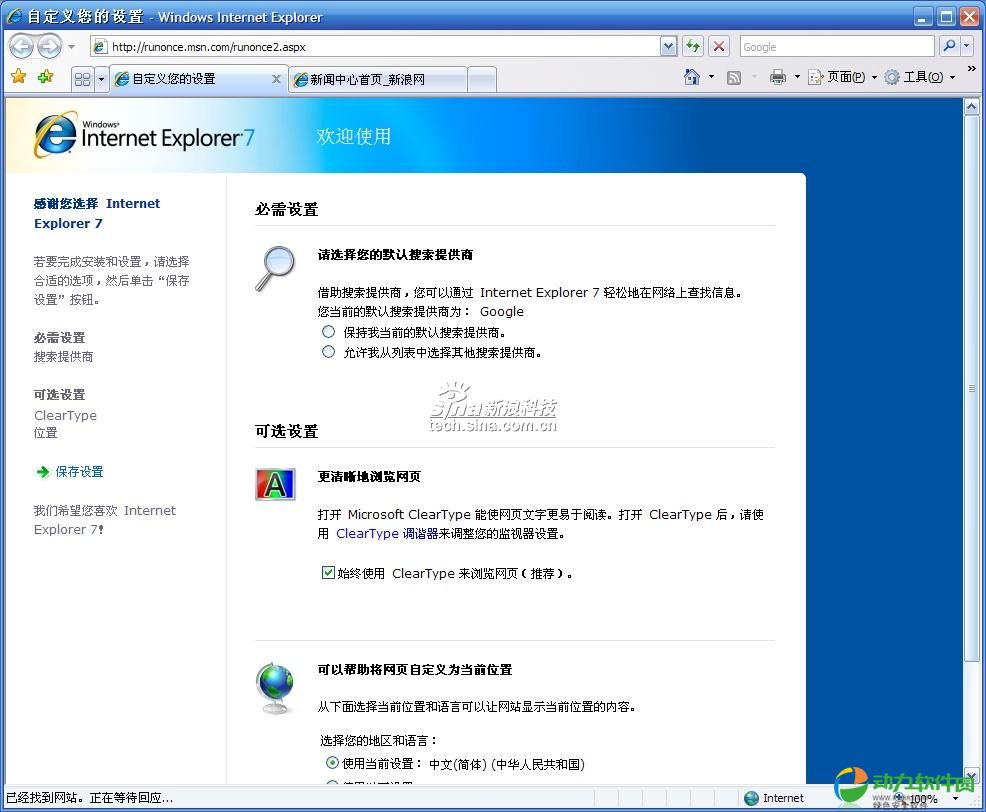986x812 pixels.
Task: Open the 页面(P) dropdown menu
Action: tap(841, 77)
